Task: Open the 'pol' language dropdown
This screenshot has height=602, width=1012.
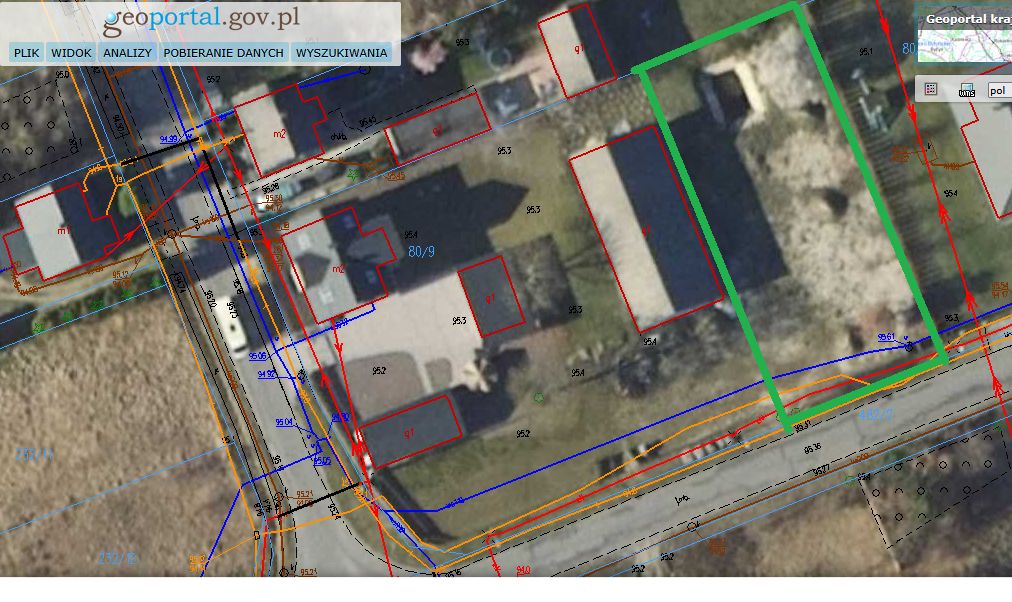Action: [999, 90]
